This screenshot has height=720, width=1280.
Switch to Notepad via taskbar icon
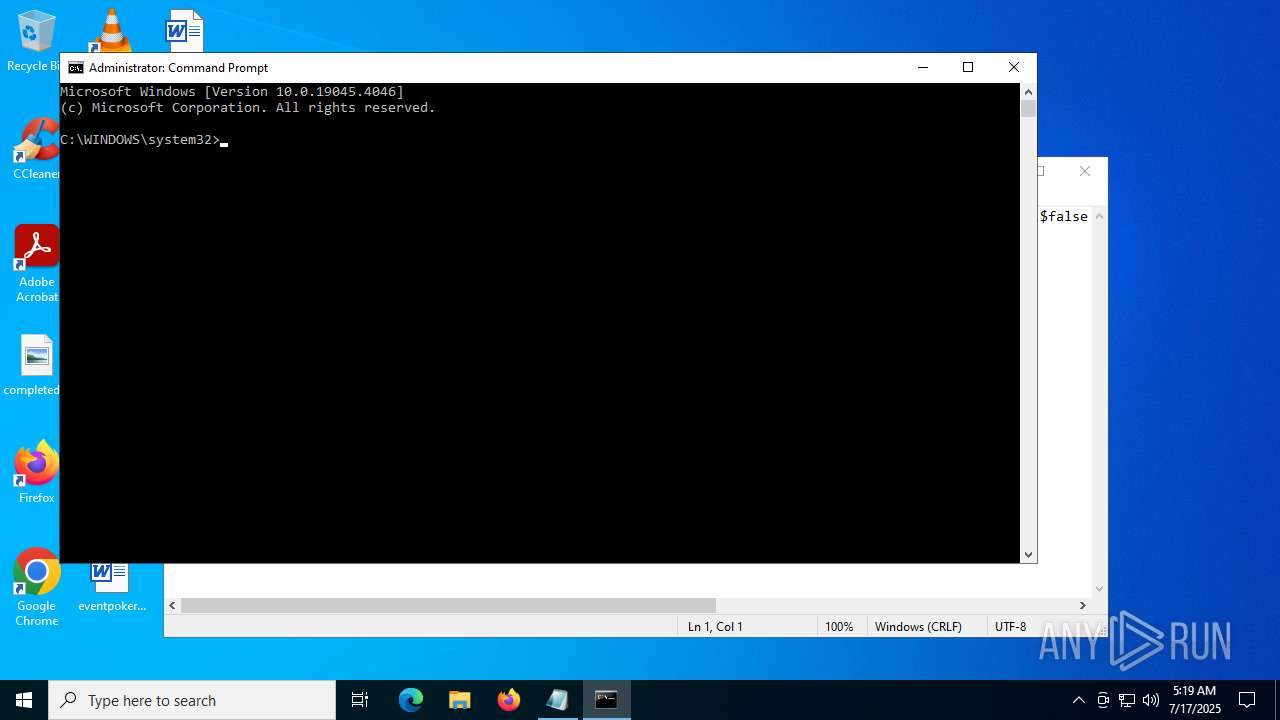[x=557, y=700]
